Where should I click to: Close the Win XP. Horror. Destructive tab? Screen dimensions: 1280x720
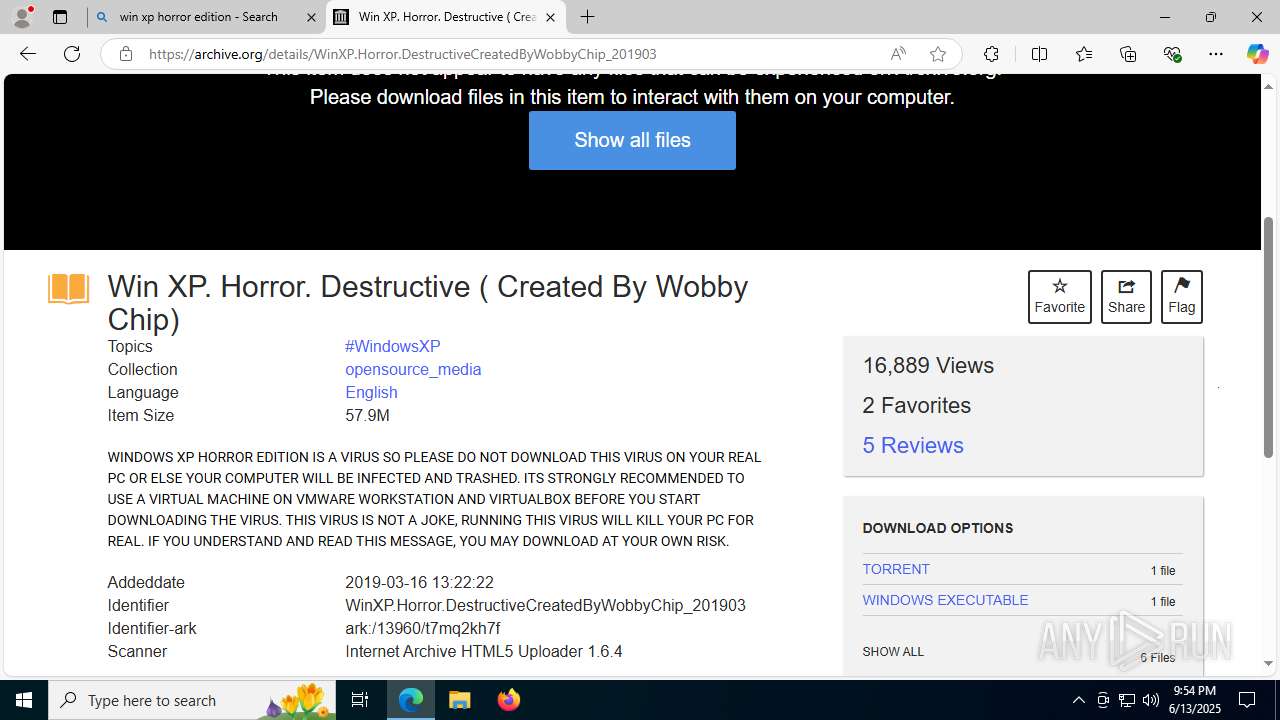[550, 17]
